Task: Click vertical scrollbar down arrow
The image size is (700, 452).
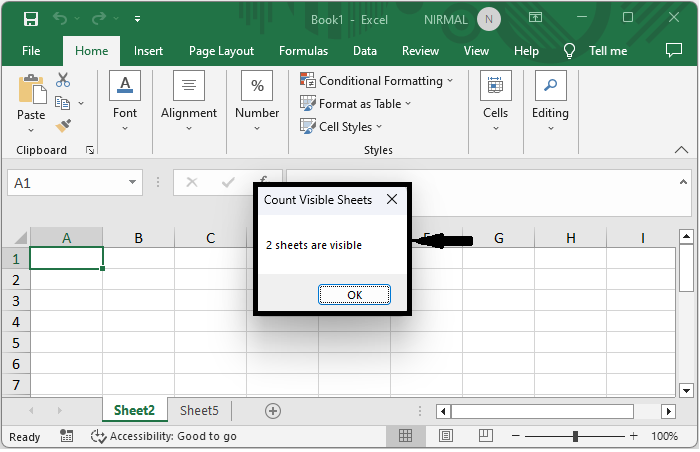Action: (687, 390)
